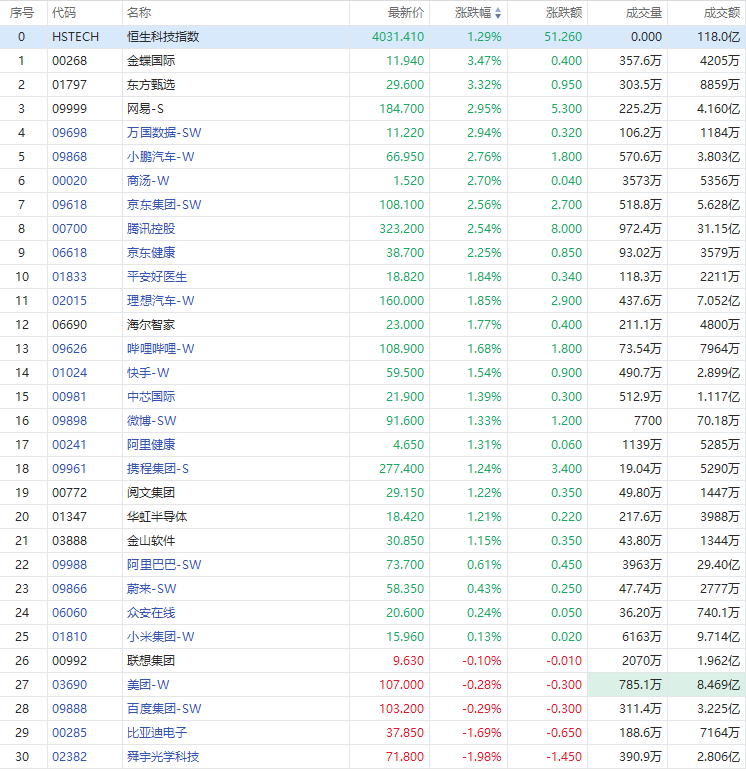Sort by the 成交量 column header
Screen dimensions: 746x771
click(644, 13)
